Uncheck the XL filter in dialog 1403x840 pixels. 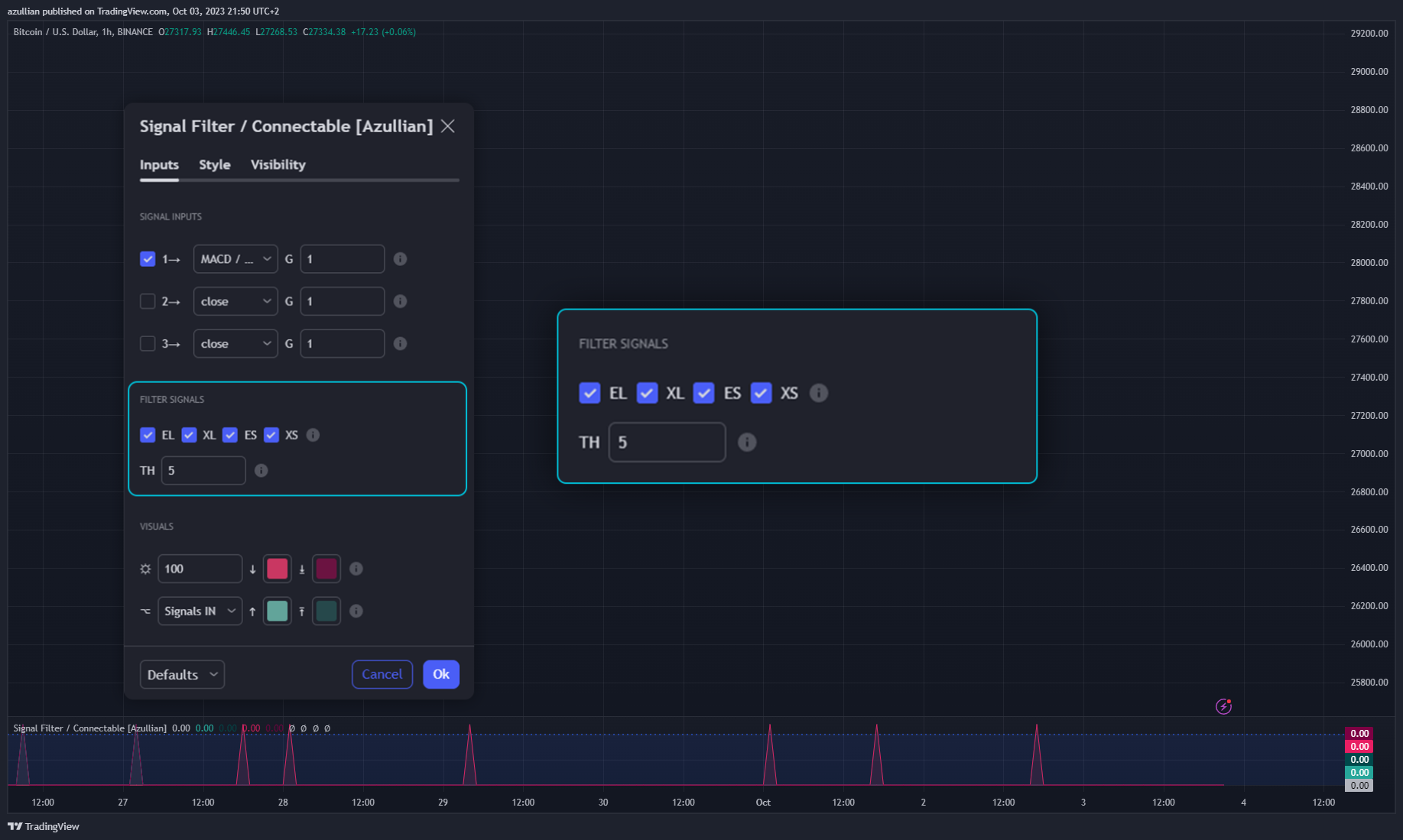[x=189, y=435]
